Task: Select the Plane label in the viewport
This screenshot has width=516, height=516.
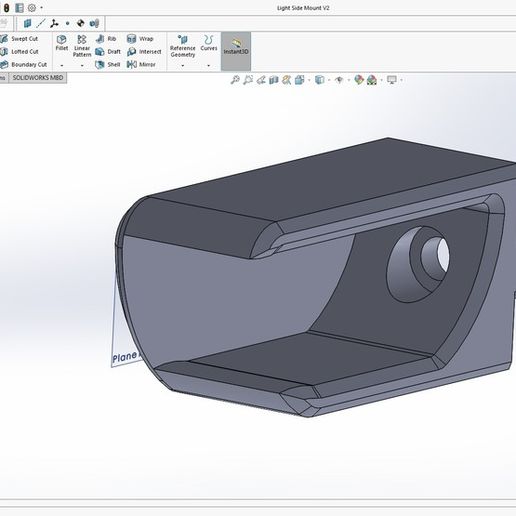Action: click(124, 357)
